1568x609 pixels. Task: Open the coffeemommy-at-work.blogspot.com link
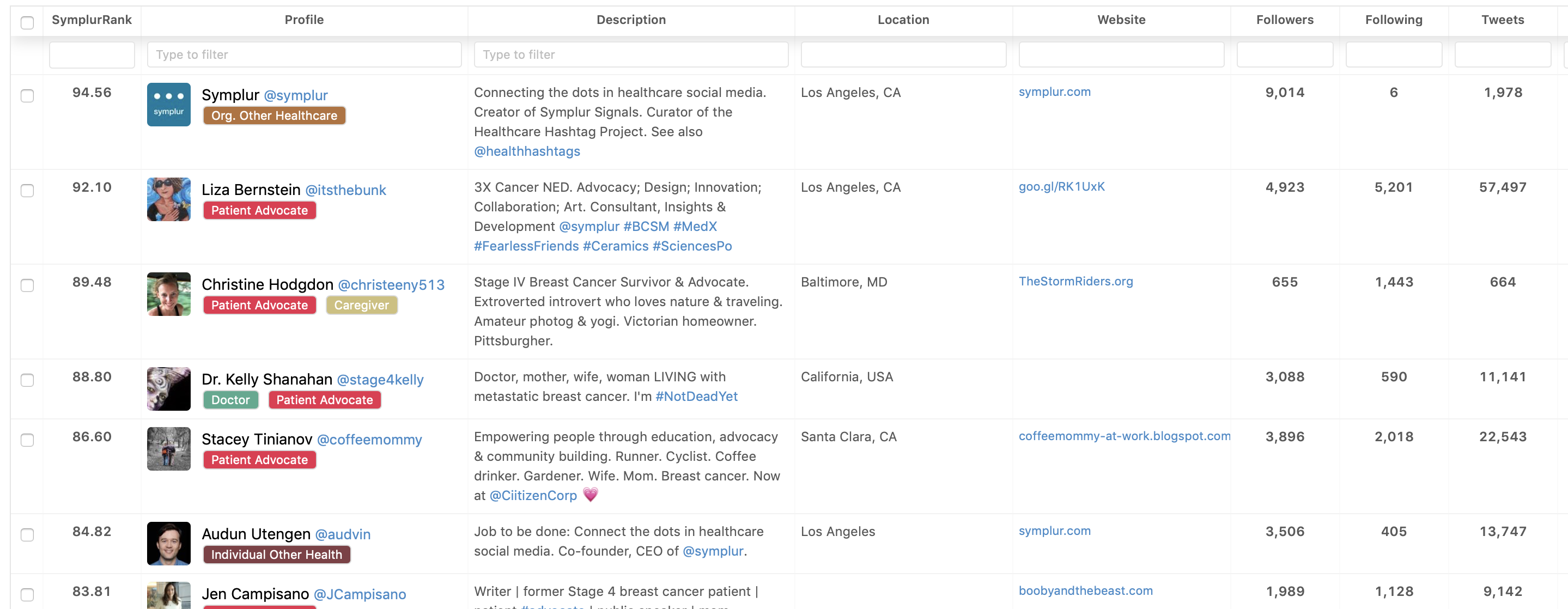coord(1125,436)
